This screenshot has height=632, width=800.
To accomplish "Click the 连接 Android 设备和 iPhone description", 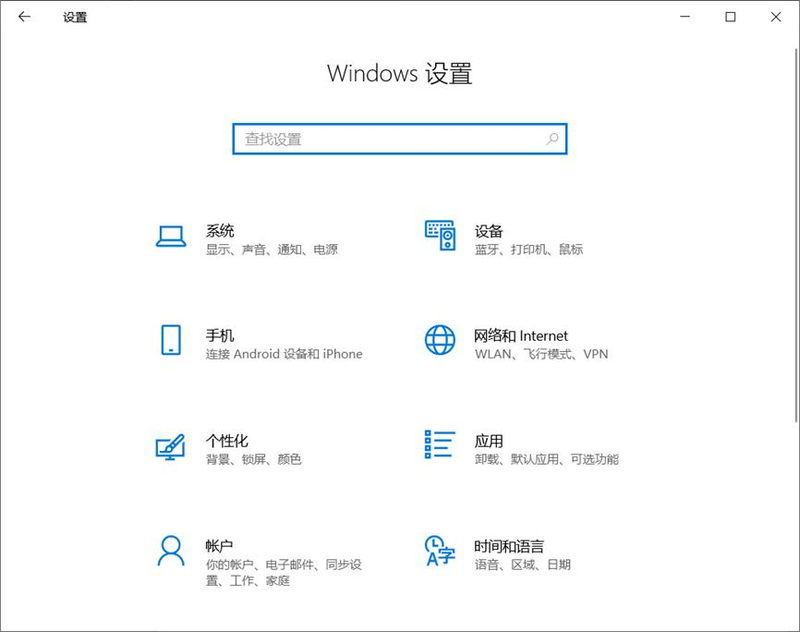I will click(283, 355).
